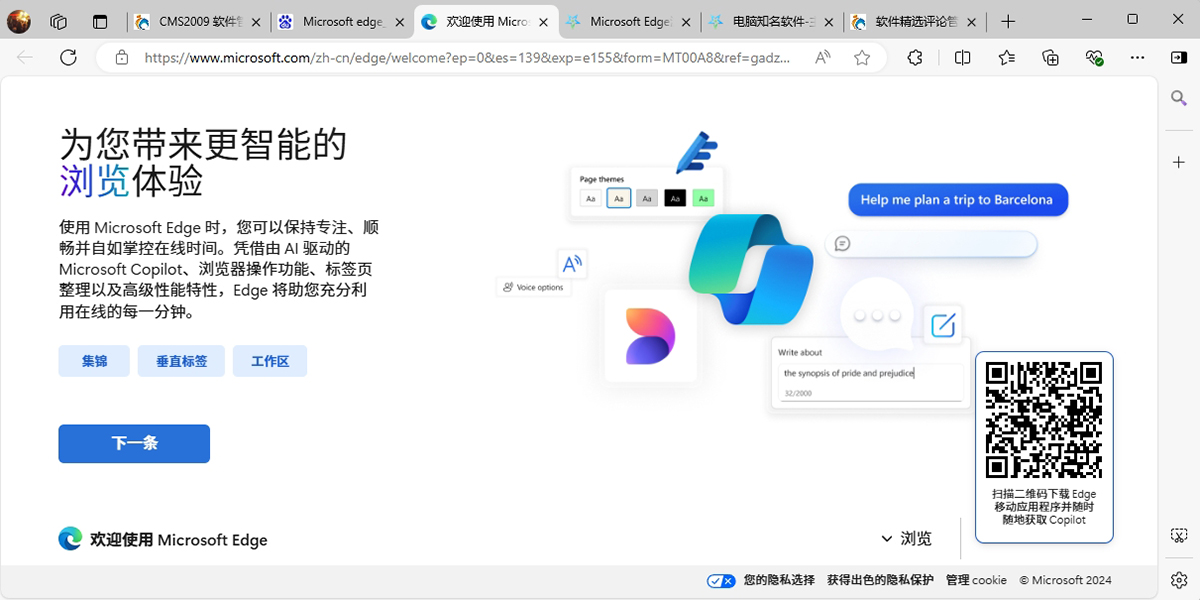Open the Collections icon
Screen dimensions: 1200x600
(1050, 58)
